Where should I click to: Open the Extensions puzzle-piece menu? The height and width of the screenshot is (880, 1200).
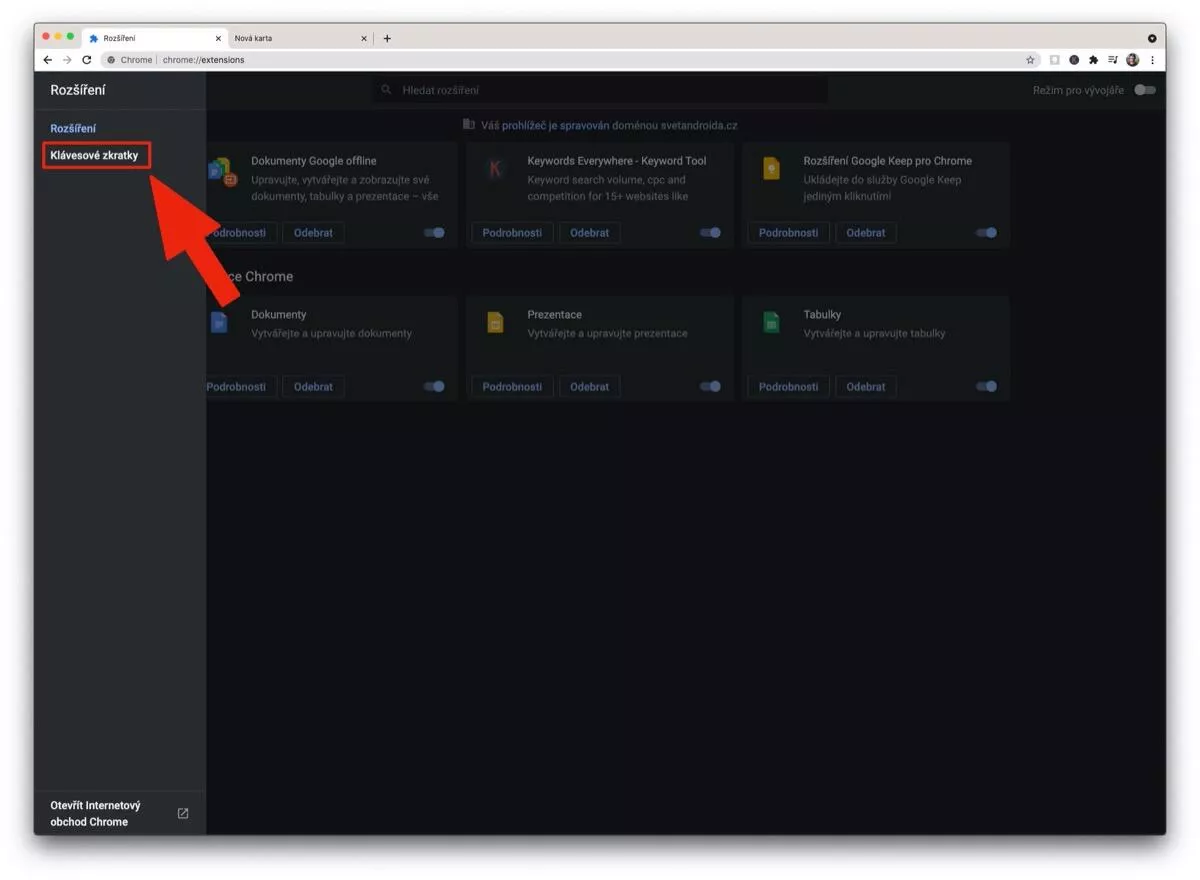pos(1093,60)
